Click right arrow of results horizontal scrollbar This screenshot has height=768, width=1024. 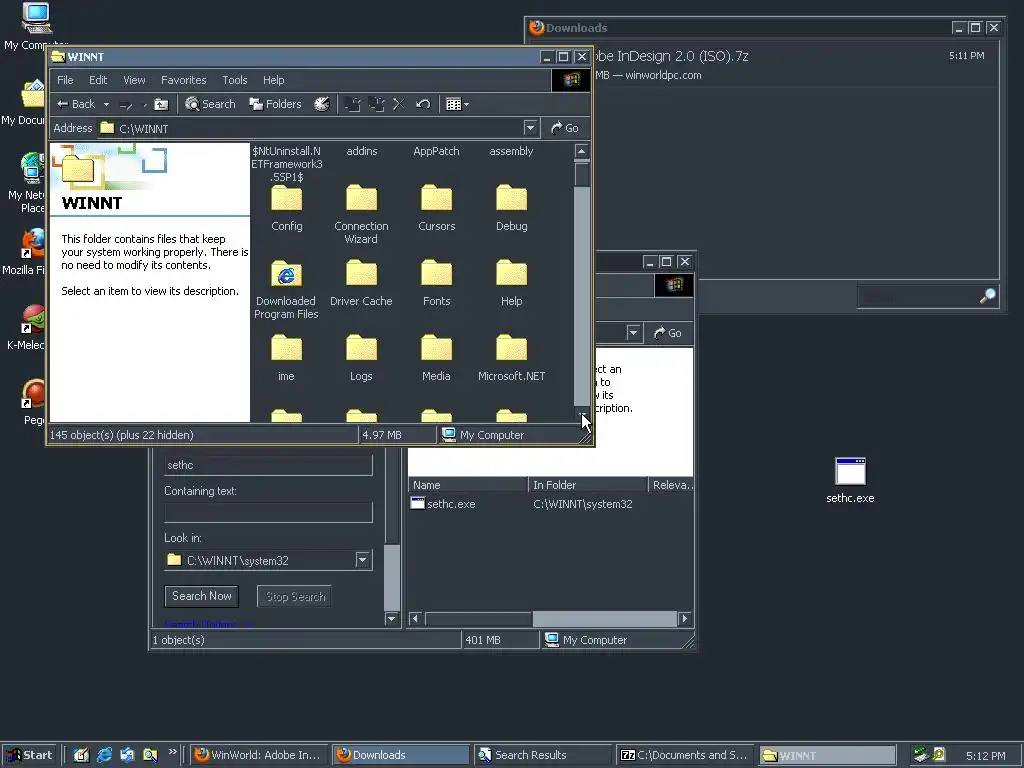pyautogui.click(x=684, y=618)
